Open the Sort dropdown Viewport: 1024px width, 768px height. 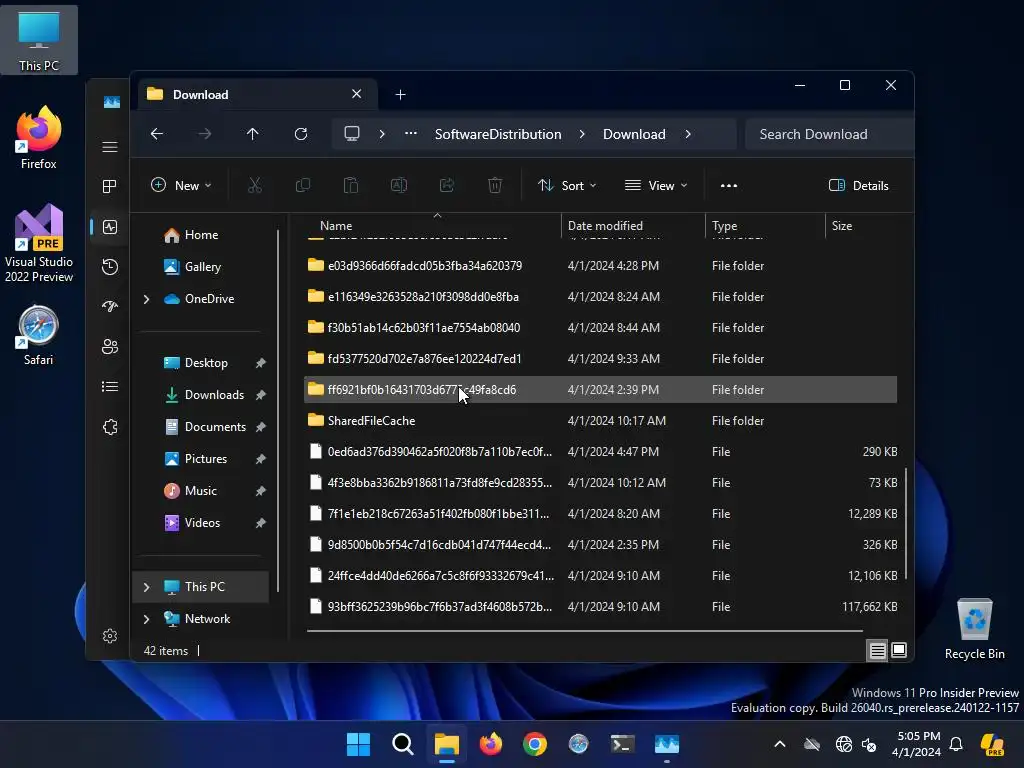(x=566, y=185)
